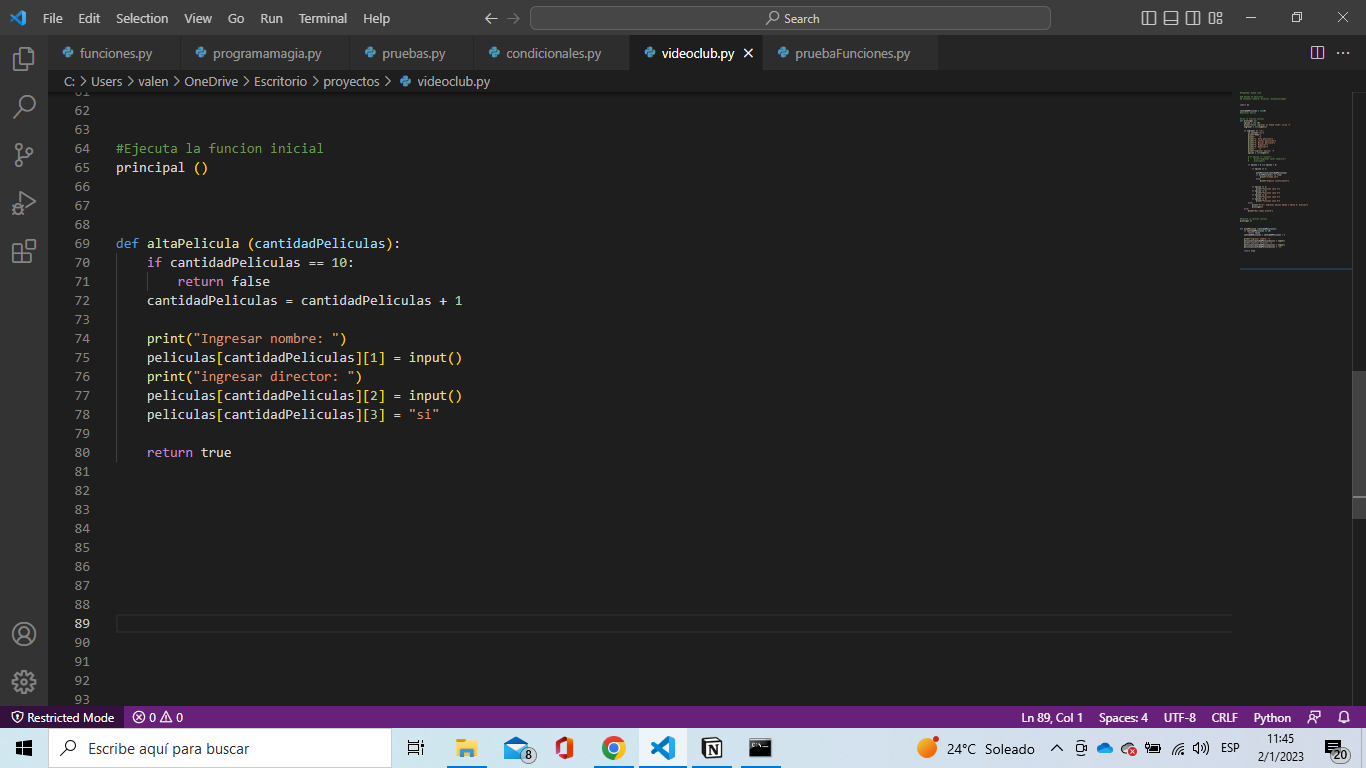
Task: Open the Selection menu
Action: click(142, 18)
